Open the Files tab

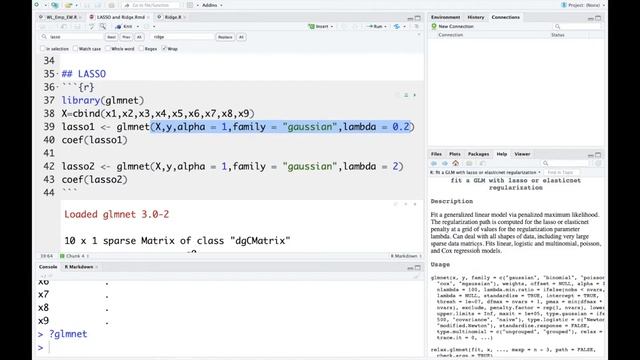point(436,154)
